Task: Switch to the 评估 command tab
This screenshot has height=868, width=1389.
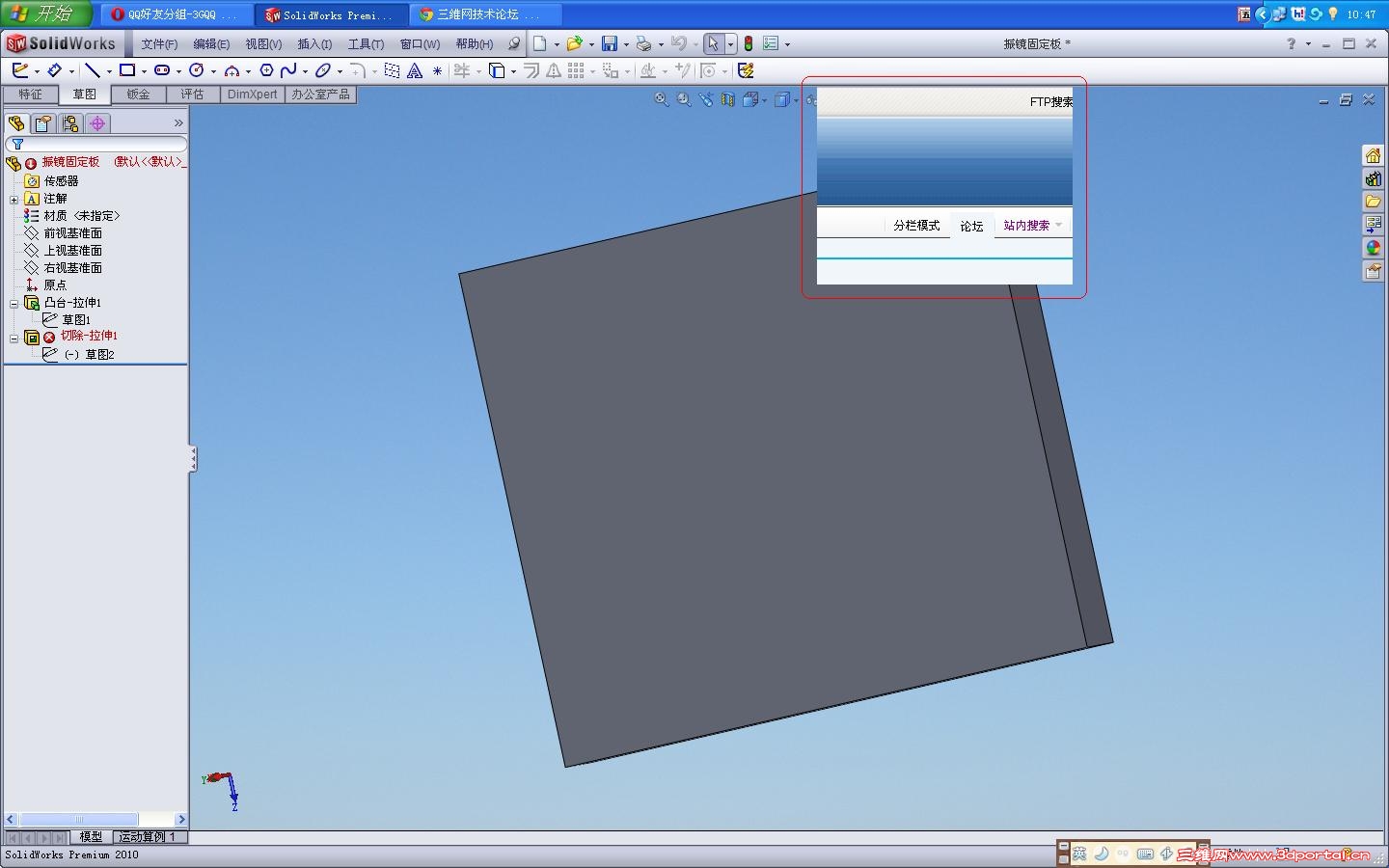Action: pyautogui.click(x=192, y=95)
